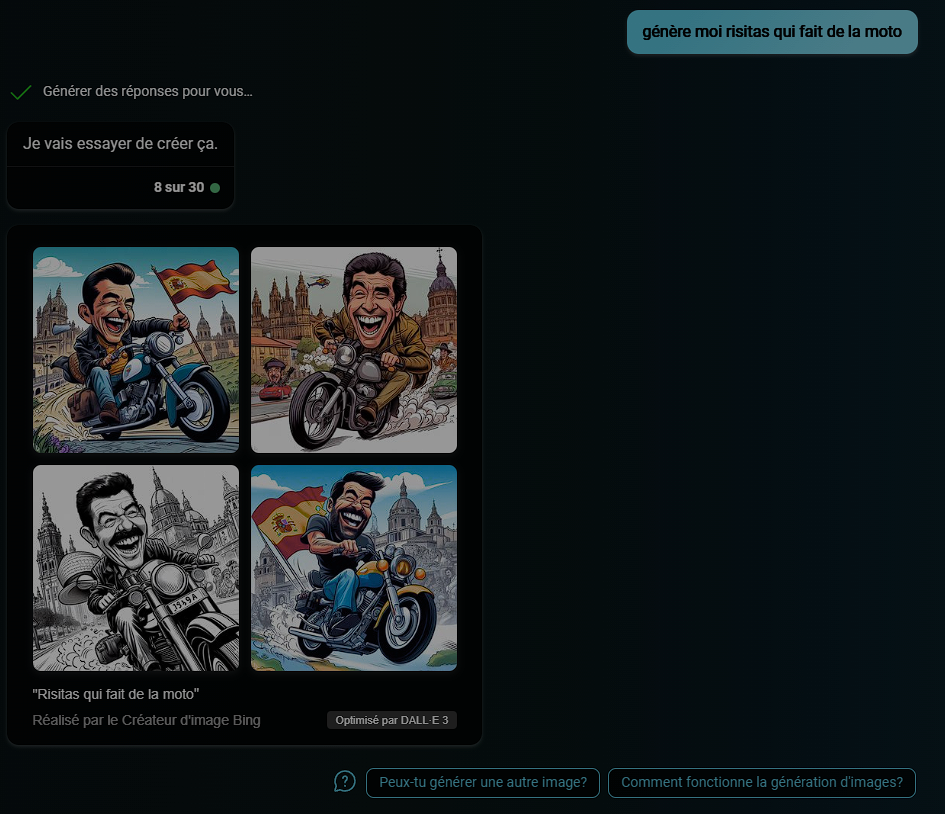This screenshot has height=814, width=945.
Task: Click the "Risitas qui fait de la moto" caption
Action: (x=116, y=694)
